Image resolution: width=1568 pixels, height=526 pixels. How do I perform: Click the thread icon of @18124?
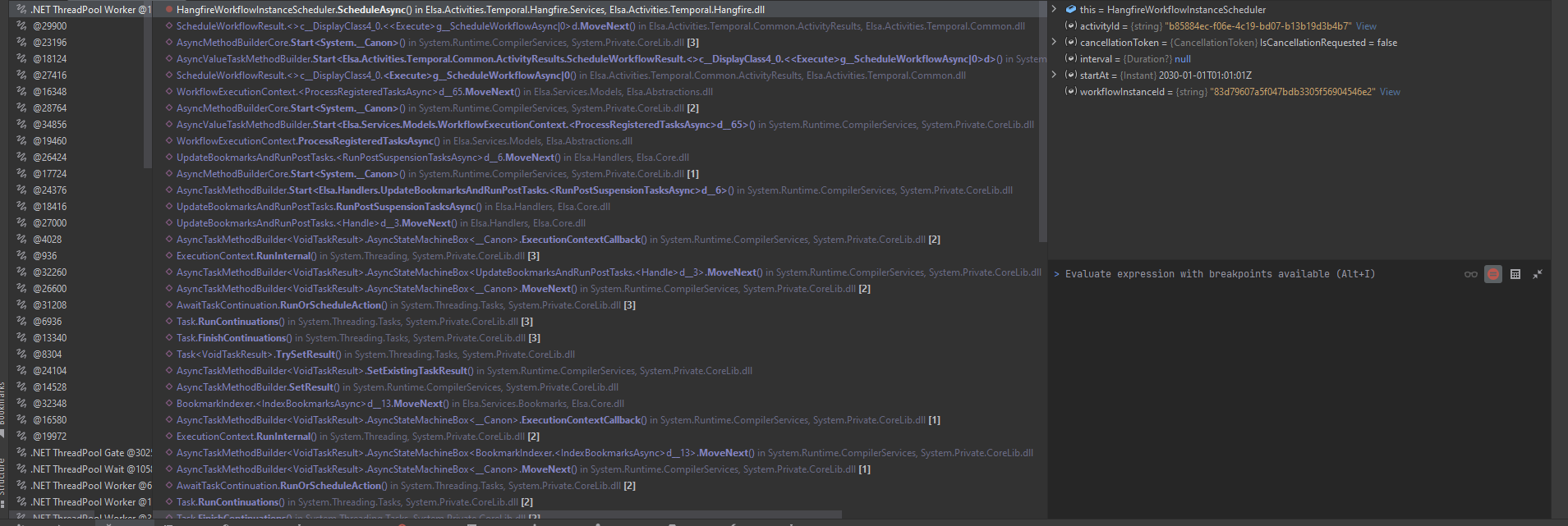[x=21, y=58]
